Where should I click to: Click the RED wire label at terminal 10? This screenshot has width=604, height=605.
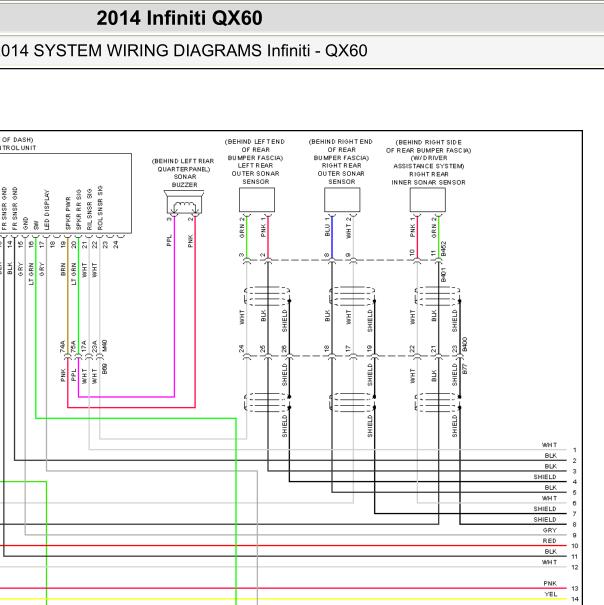(x=550, y=541)
